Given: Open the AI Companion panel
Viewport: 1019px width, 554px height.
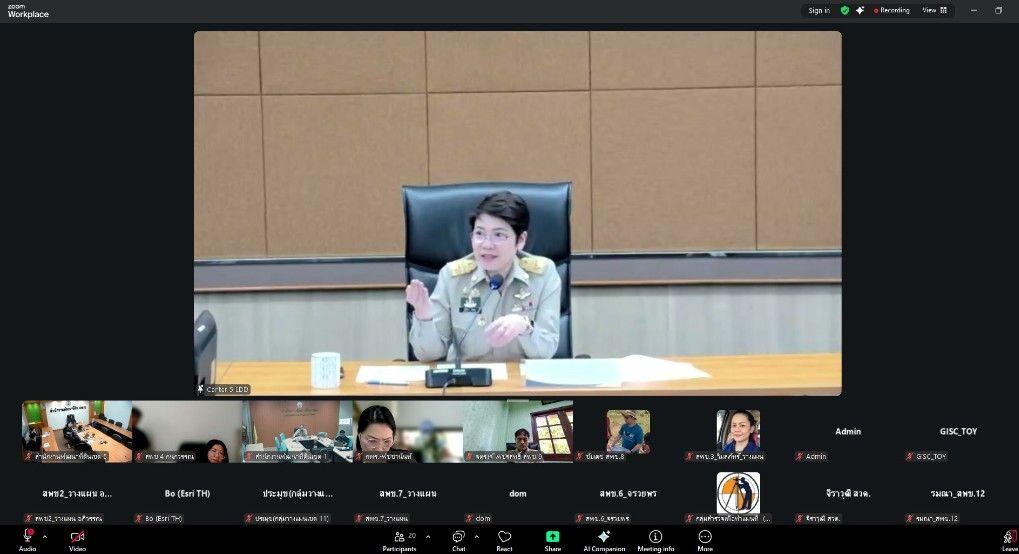Looking at the screenshot, I should pos(604,538).
